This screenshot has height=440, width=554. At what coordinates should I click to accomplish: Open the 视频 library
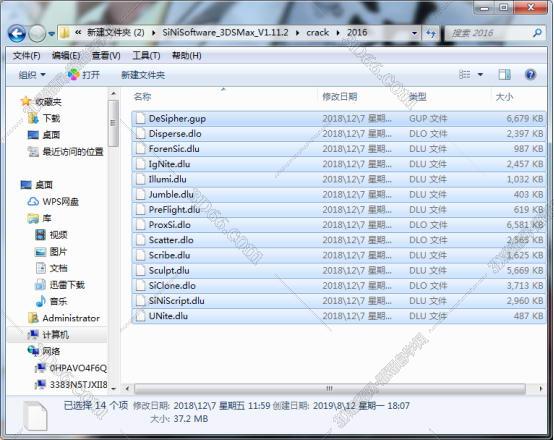(51, 235)
